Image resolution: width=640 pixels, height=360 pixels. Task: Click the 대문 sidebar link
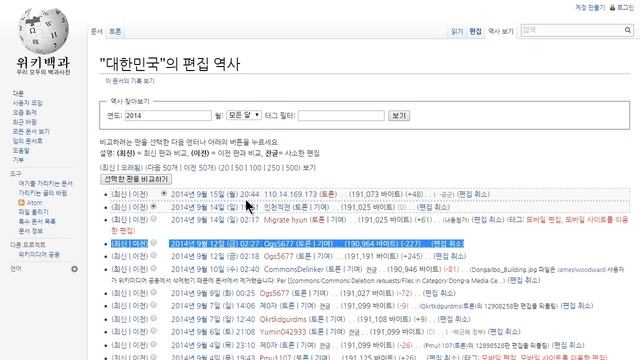(18, 93)
